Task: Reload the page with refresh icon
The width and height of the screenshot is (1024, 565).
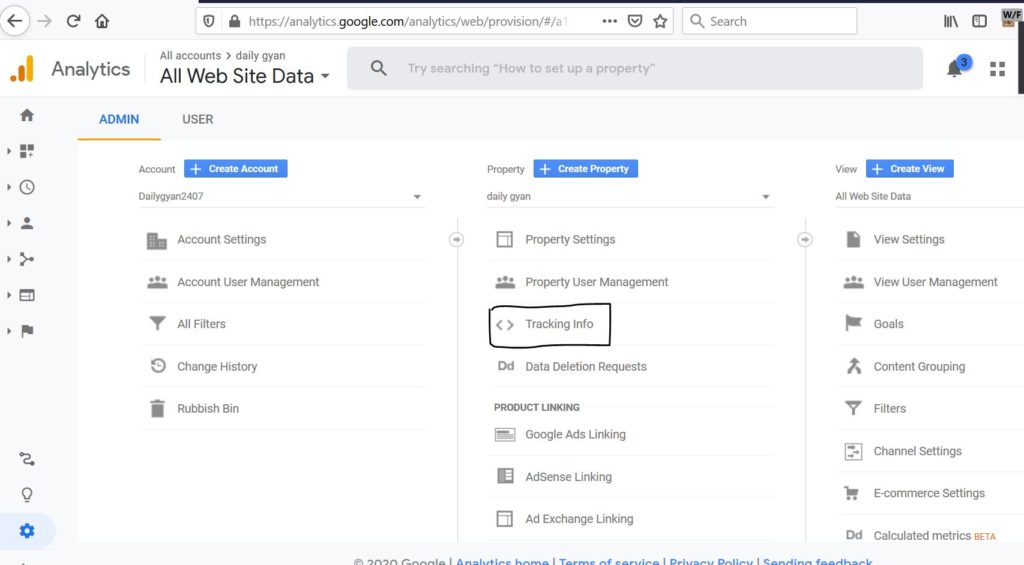Action: click(x=73, y=21)
